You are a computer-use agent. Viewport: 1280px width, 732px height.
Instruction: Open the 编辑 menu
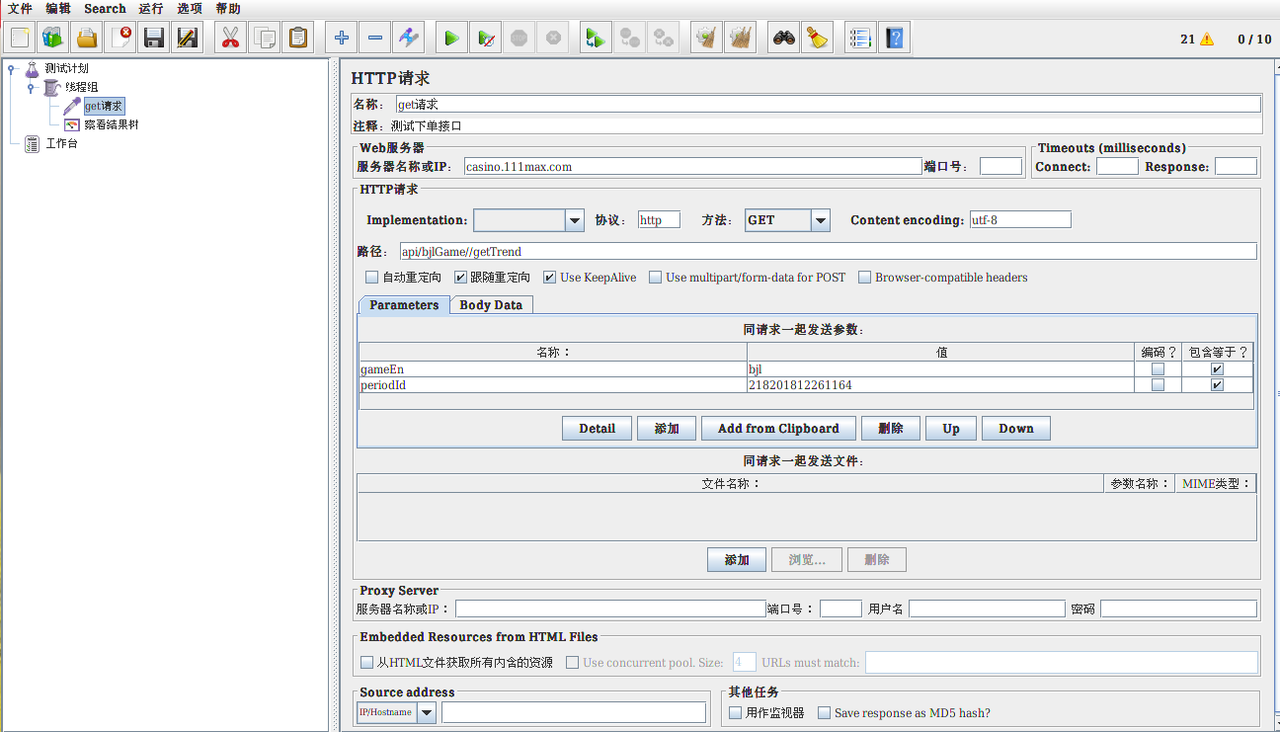click(x=58, y=8)
